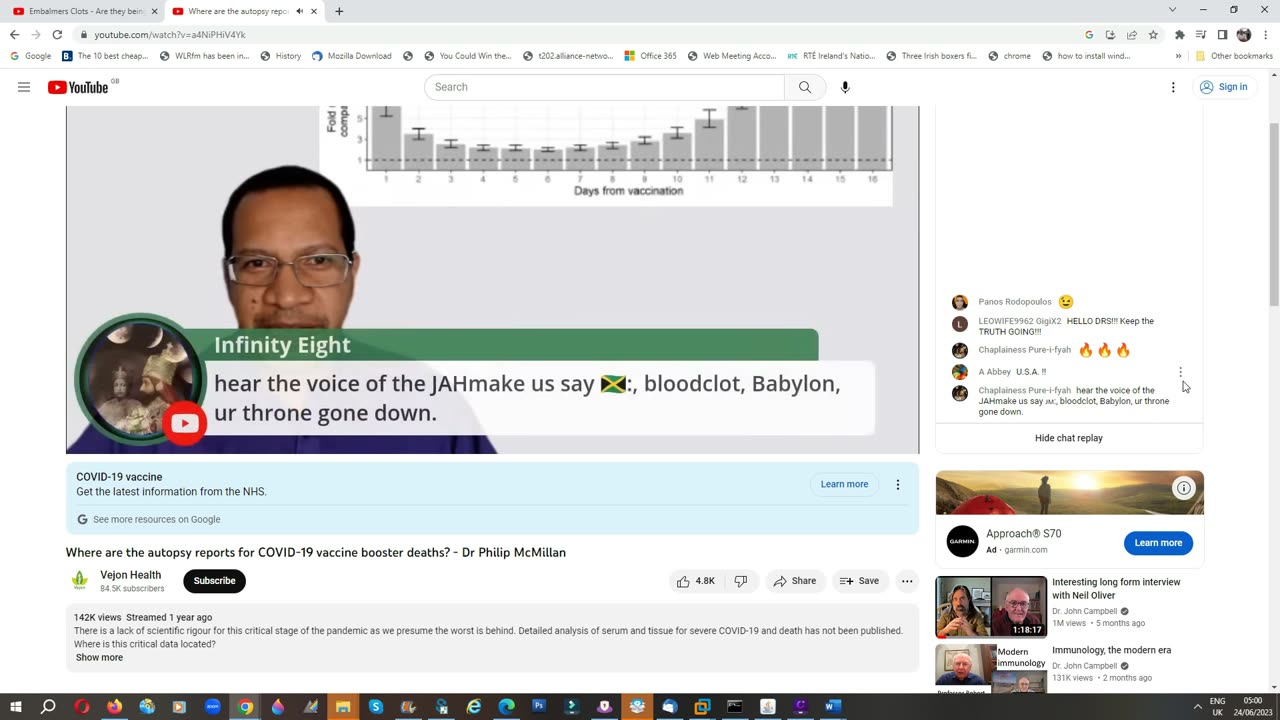This screenshot has width=1280, height=720.
Task: Reload the page in Chrome
Action: (57, 34)
